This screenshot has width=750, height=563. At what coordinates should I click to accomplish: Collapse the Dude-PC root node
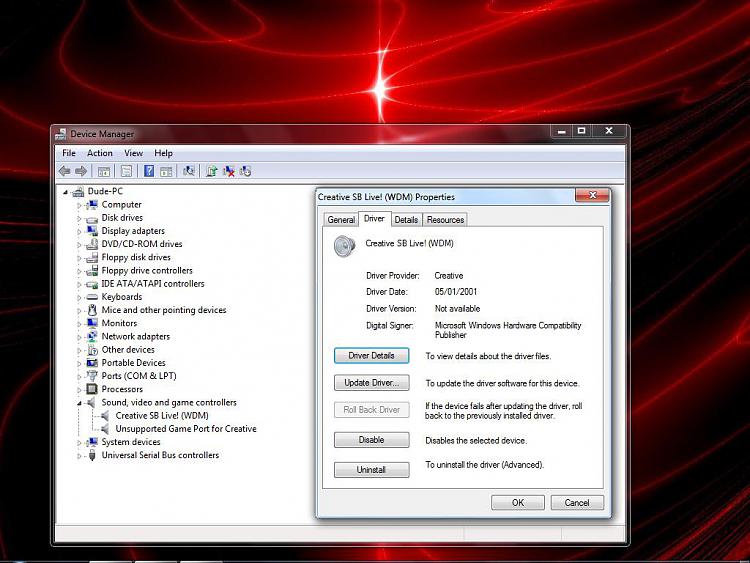coord(66,192)
